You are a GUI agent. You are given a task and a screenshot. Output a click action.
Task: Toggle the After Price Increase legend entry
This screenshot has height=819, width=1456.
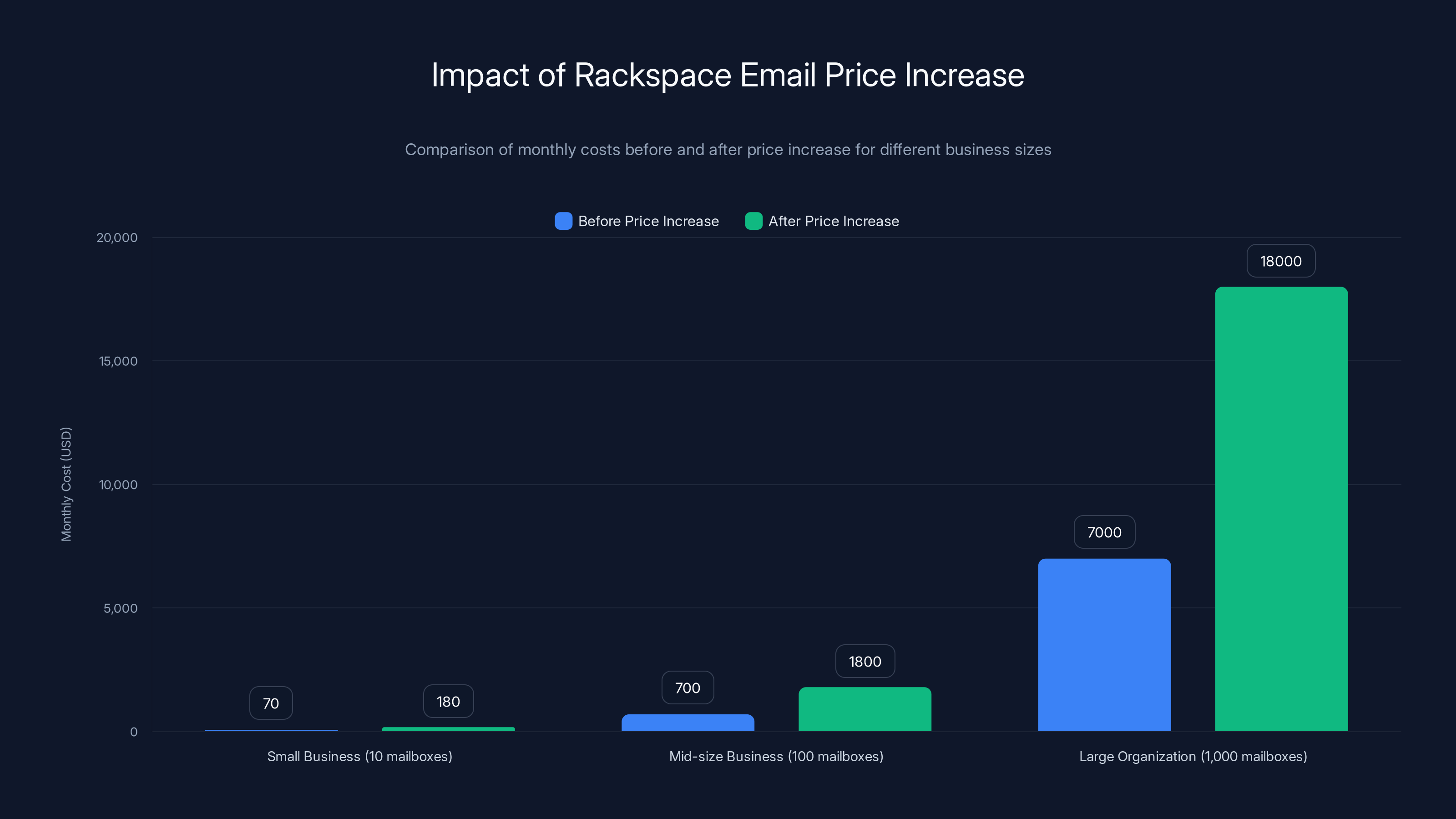coord(834,221)
